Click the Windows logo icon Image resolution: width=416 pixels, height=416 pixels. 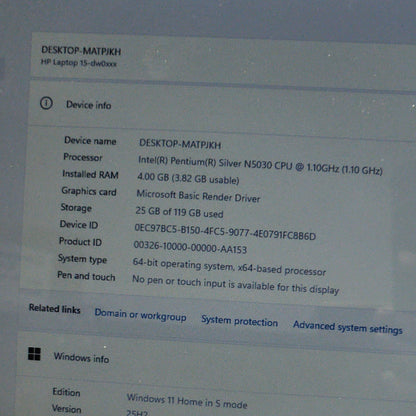34,354
